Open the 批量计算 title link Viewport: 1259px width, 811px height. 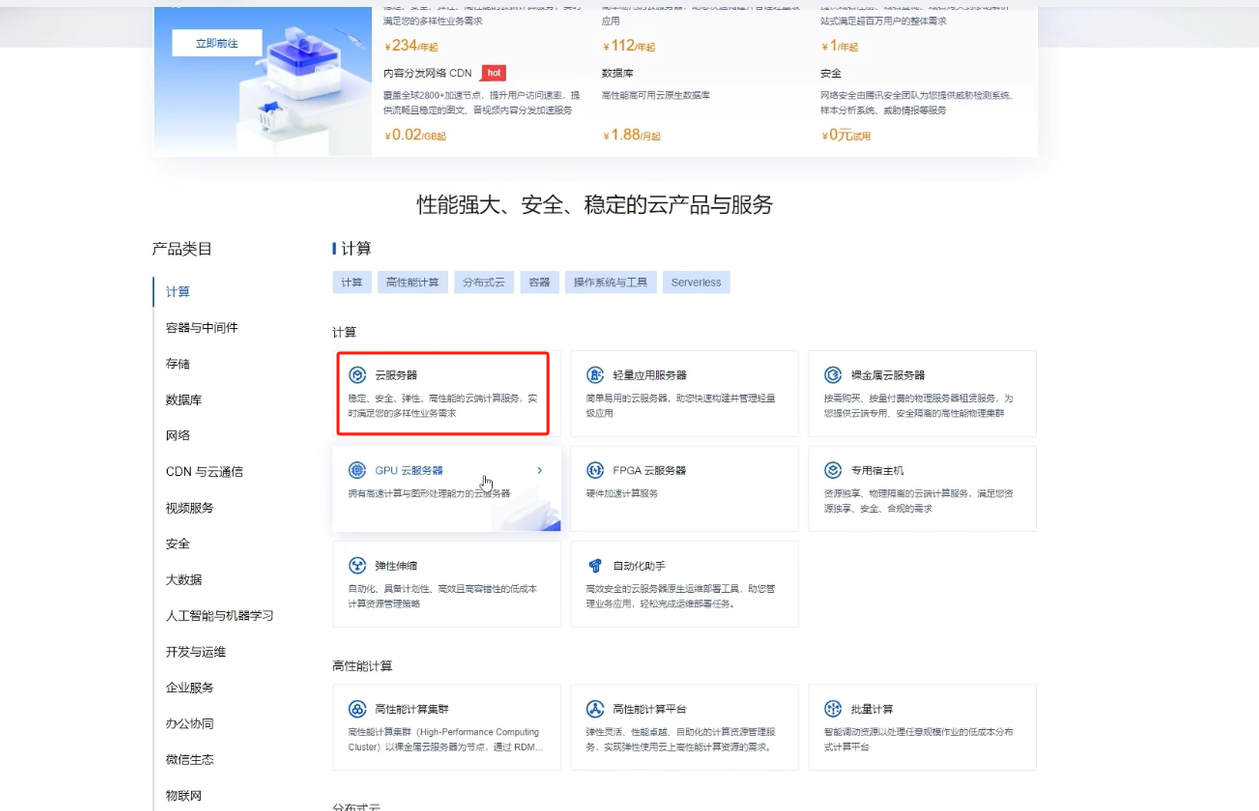coord(872,709)
